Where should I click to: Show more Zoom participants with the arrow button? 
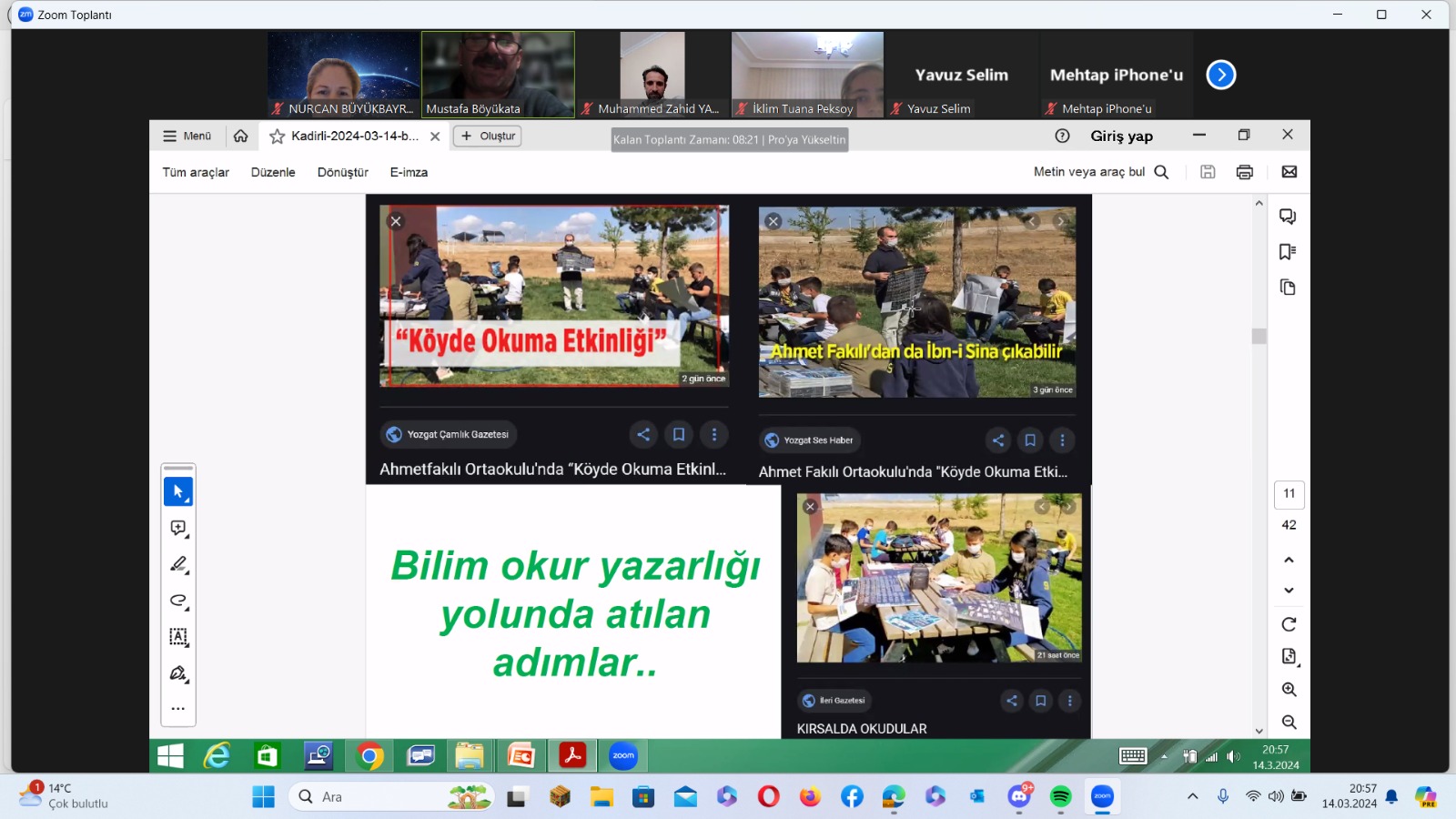point(1221,75)
